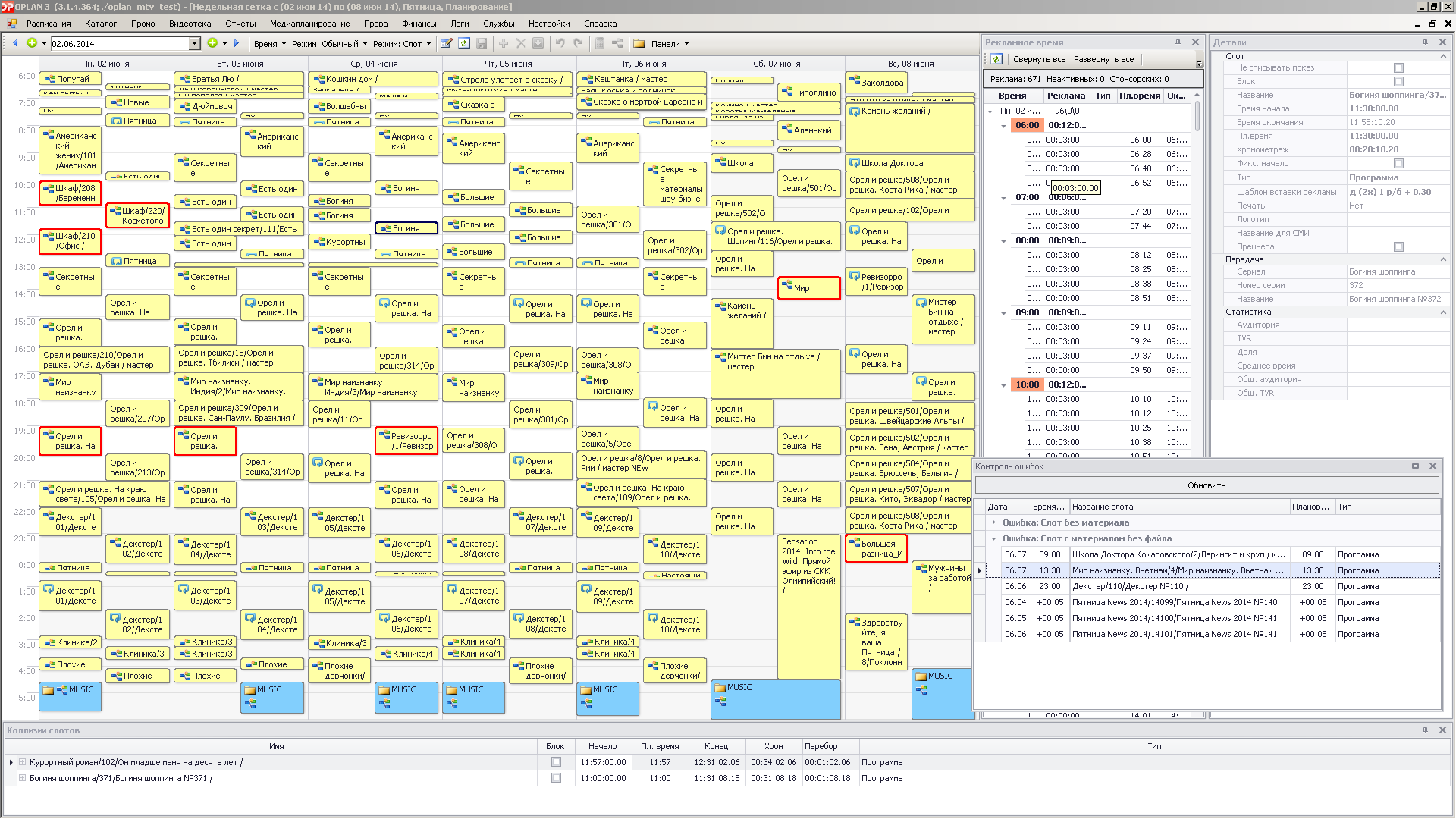Screen dimensions: 1456x819
Task: Toggle the Блок checkbox in Детали
Action: [x=1398, y=82]
